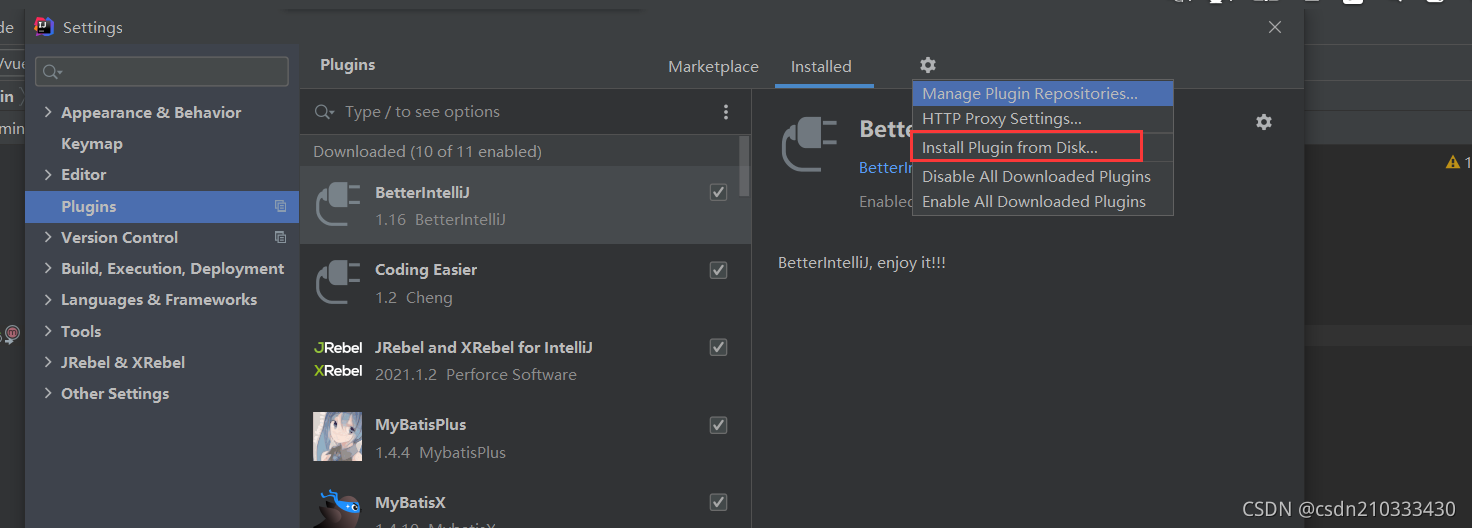Click the plugin list scrollbar
The width and height of the screenshot is (1472, 528).
click(744, 166)
